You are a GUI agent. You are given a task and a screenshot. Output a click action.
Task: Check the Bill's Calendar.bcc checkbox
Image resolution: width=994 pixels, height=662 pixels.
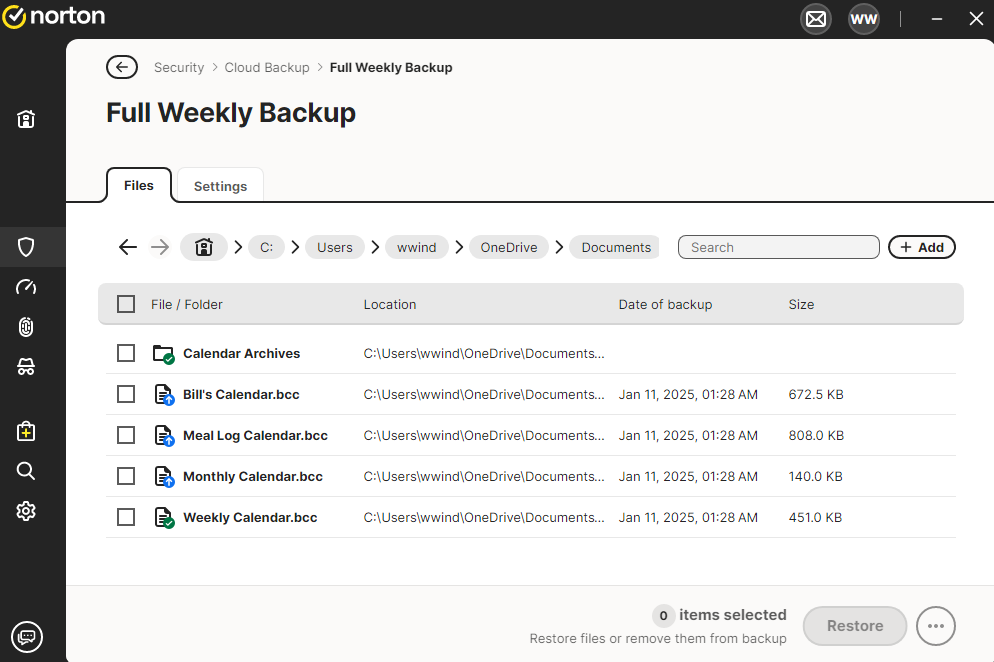click(x=126, y=394)
